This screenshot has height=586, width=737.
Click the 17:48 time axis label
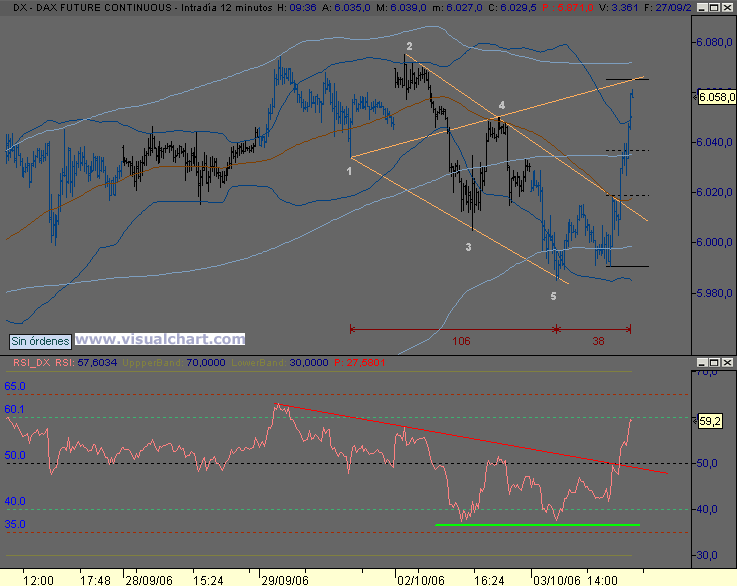(x=95, y=580)
